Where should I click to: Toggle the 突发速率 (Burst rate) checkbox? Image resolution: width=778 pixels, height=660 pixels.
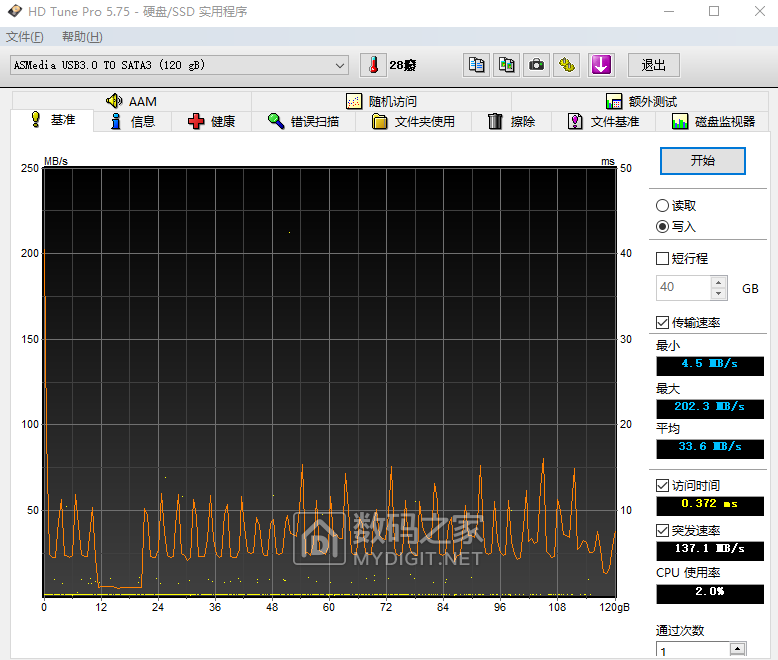coord(662,530)
